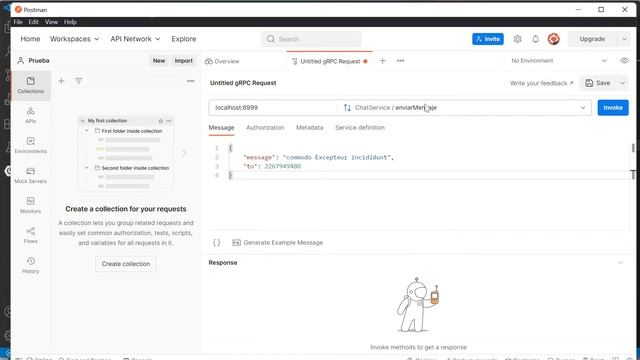Click the localhost:6999 server URL field

click(x=273, y=108)
